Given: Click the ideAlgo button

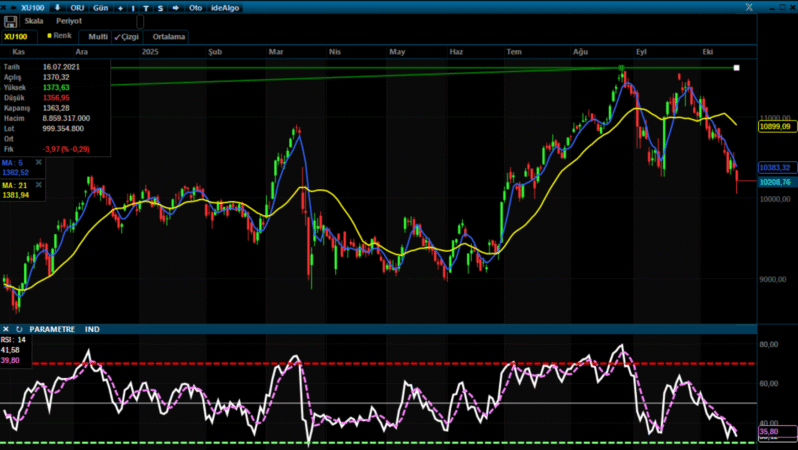Looking at the screenshot, I should click(x=224, y=7).
